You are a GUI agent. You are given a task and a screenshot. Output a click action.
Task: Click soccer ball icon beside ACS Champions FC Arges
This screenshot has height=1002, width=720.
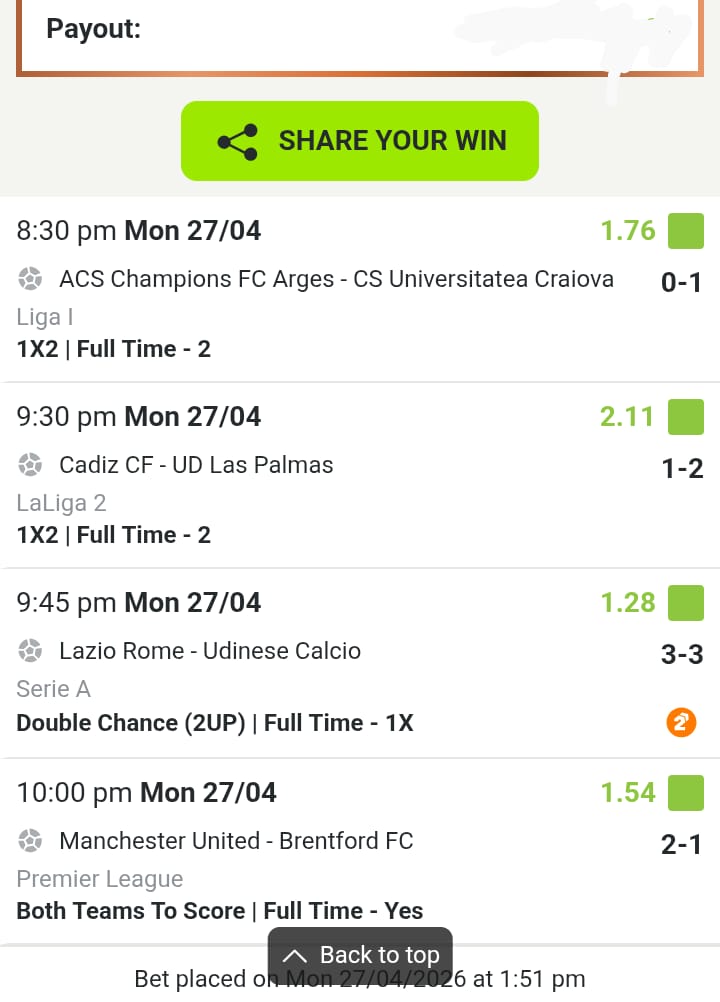pos(30,279)
